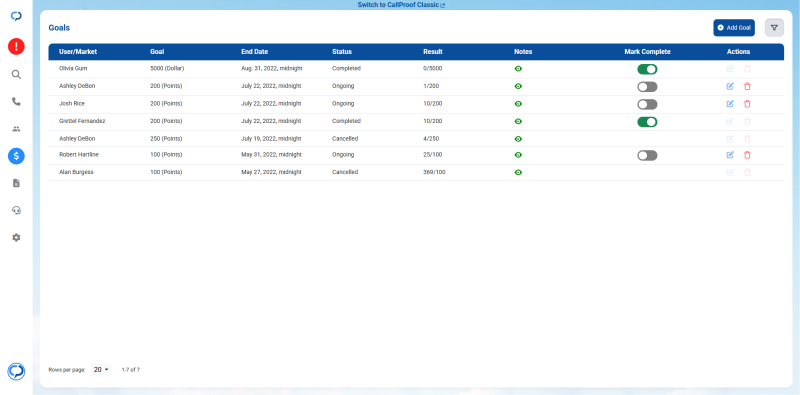Open the filter options button
The width and height of the screenshot is (800, 395).
pos(774,28)
